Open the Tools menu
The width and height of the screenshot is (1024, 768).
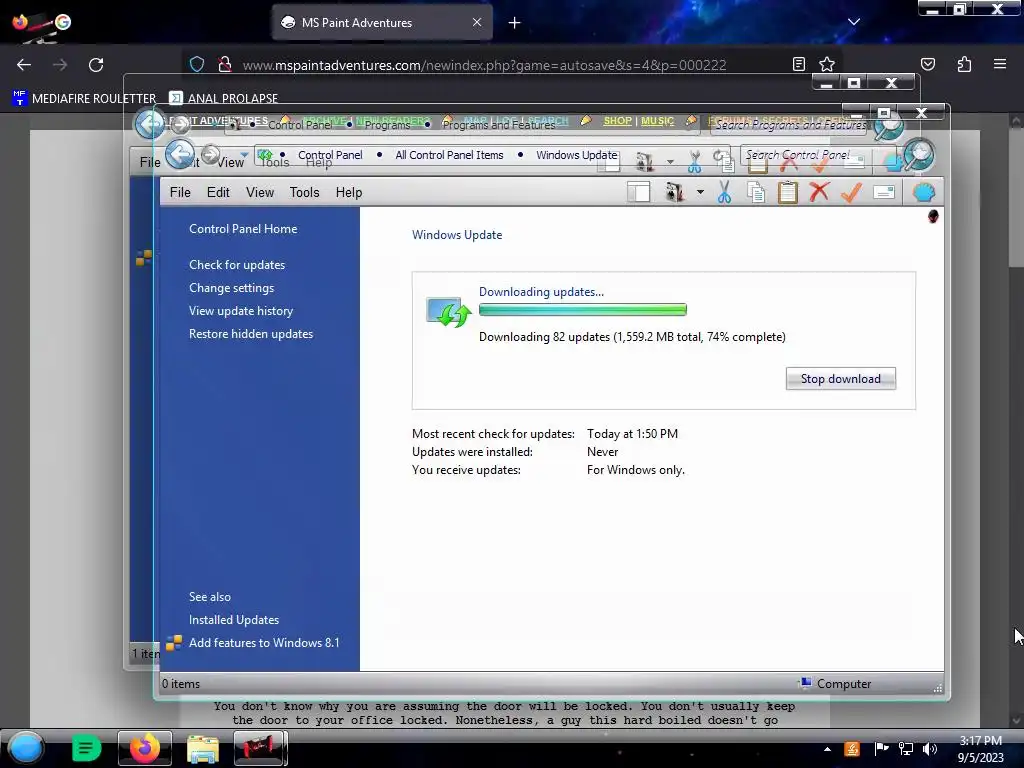tap(304, 193)
